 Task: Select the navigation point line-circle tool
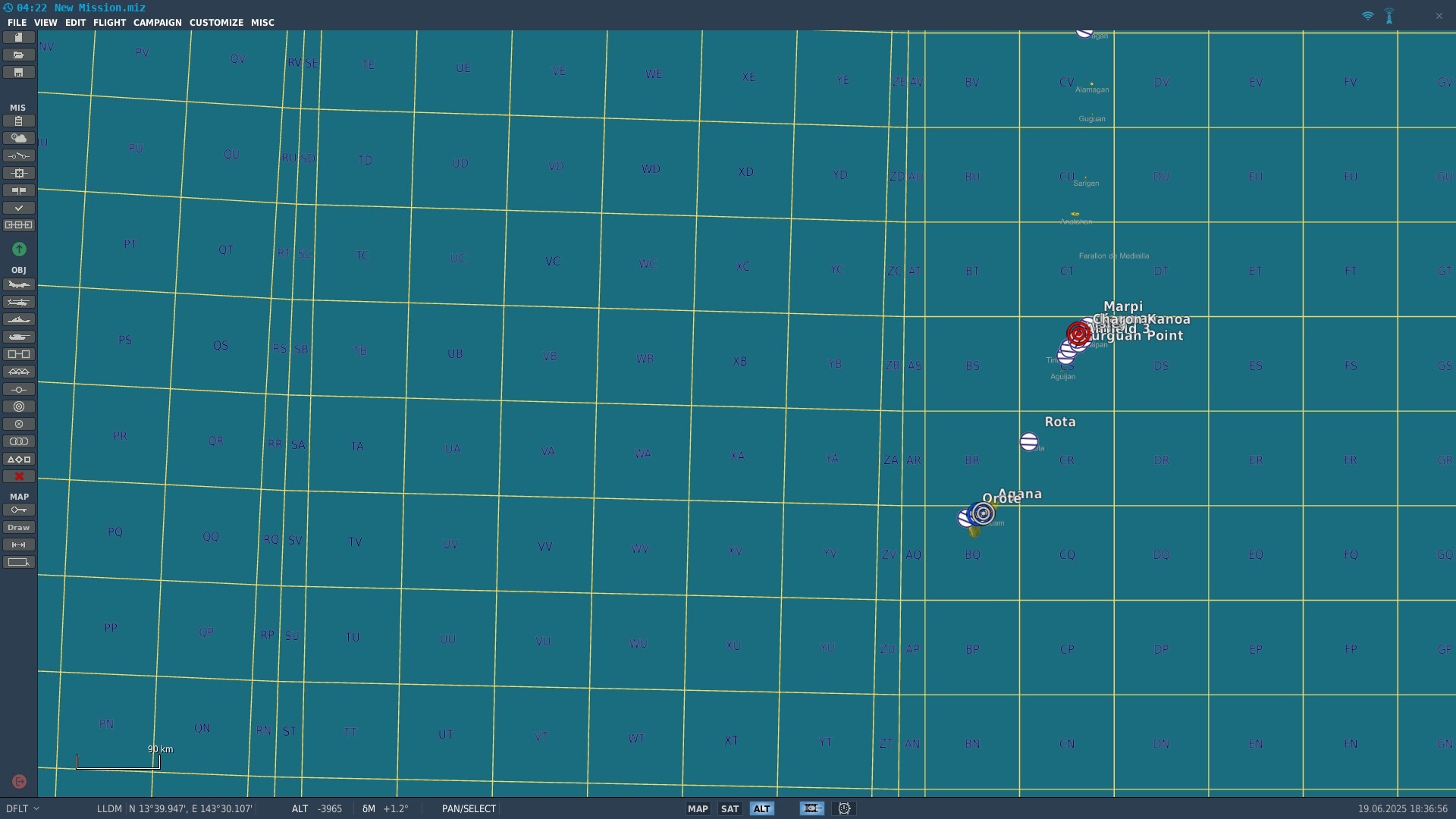(19, 389)
